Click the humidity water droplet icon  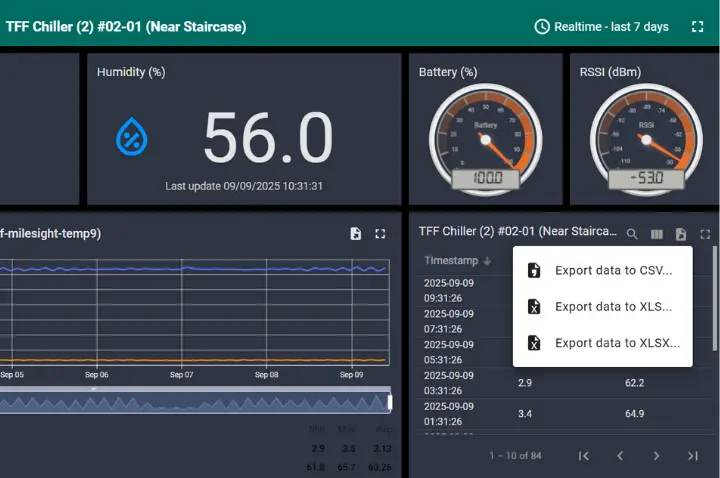click(x=131, y=136)
